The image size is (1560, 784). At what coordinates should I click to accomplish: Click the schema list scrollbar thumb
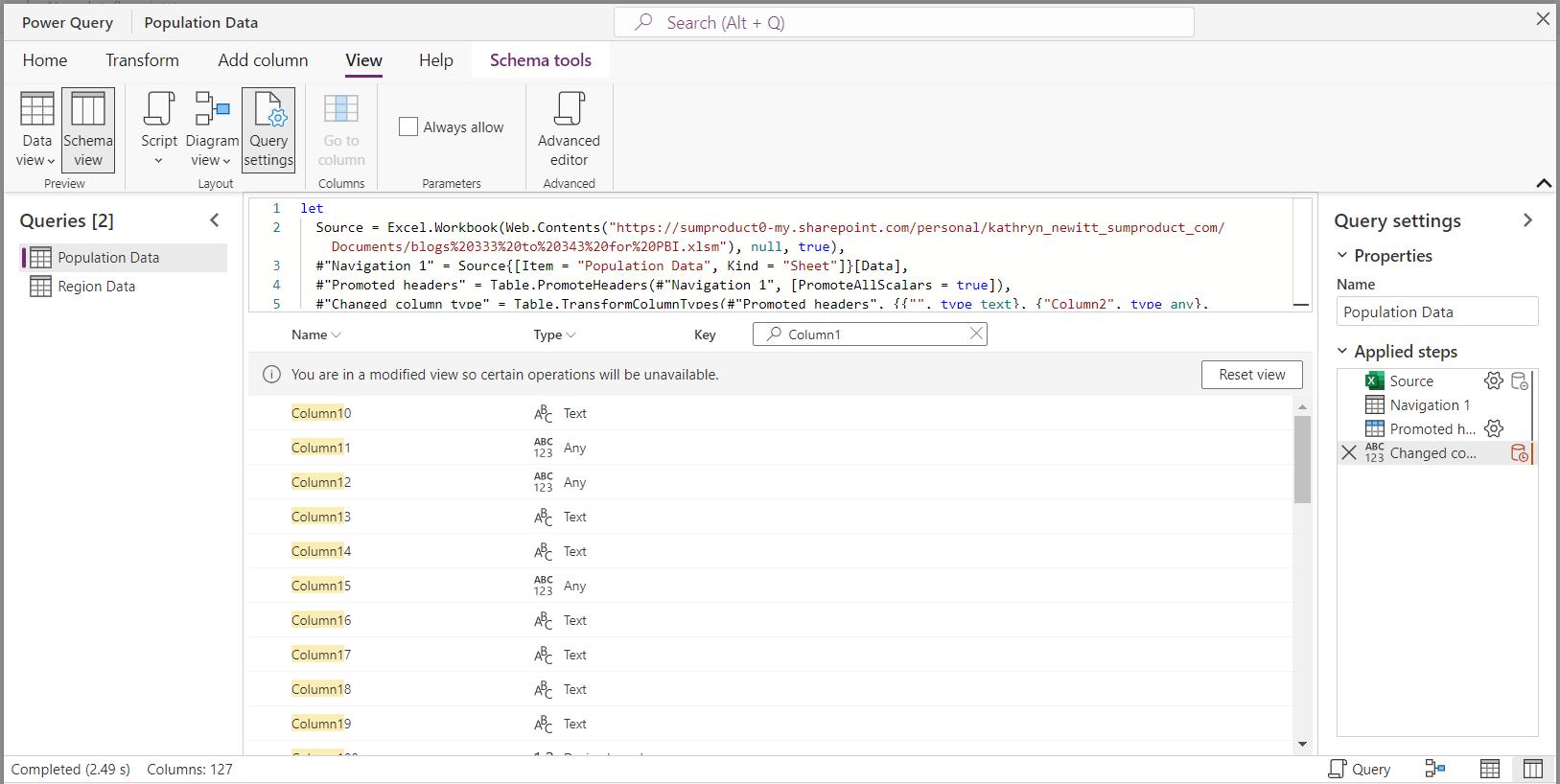[x=1302, y=459]
